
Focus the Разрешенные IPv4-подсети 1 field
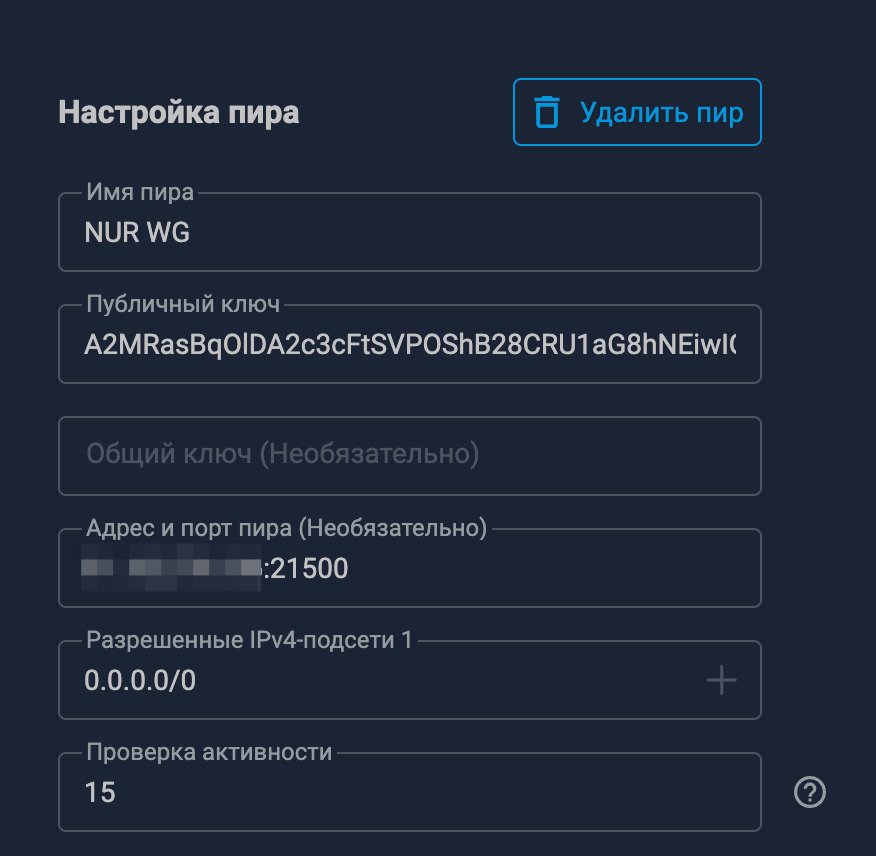[410, 680]
